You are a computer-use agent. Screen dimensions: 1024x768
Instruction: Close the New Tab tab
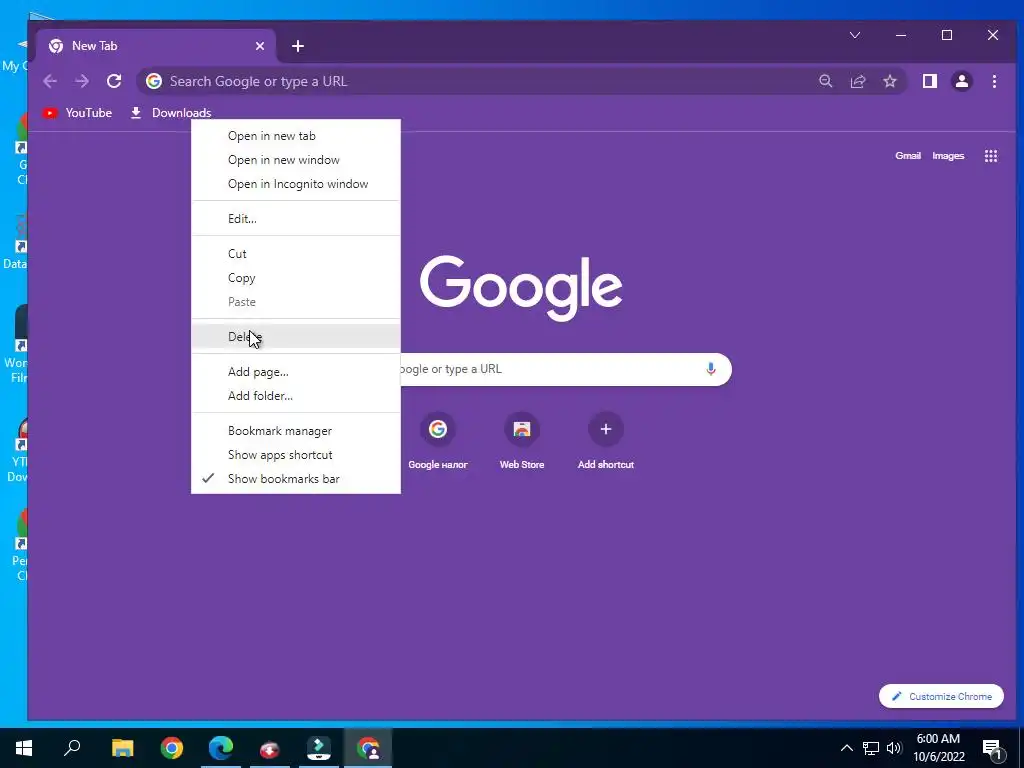click(x=260, y=46)
